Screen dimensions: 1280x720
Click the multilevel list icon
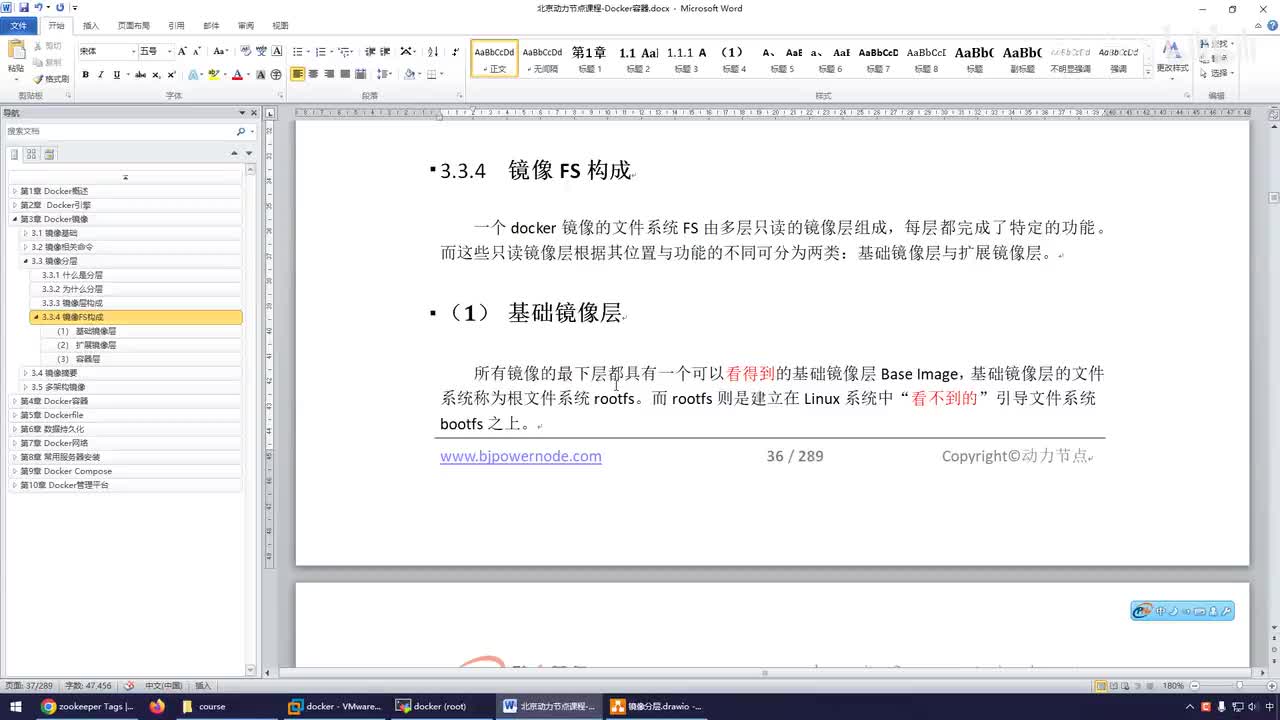343,51
